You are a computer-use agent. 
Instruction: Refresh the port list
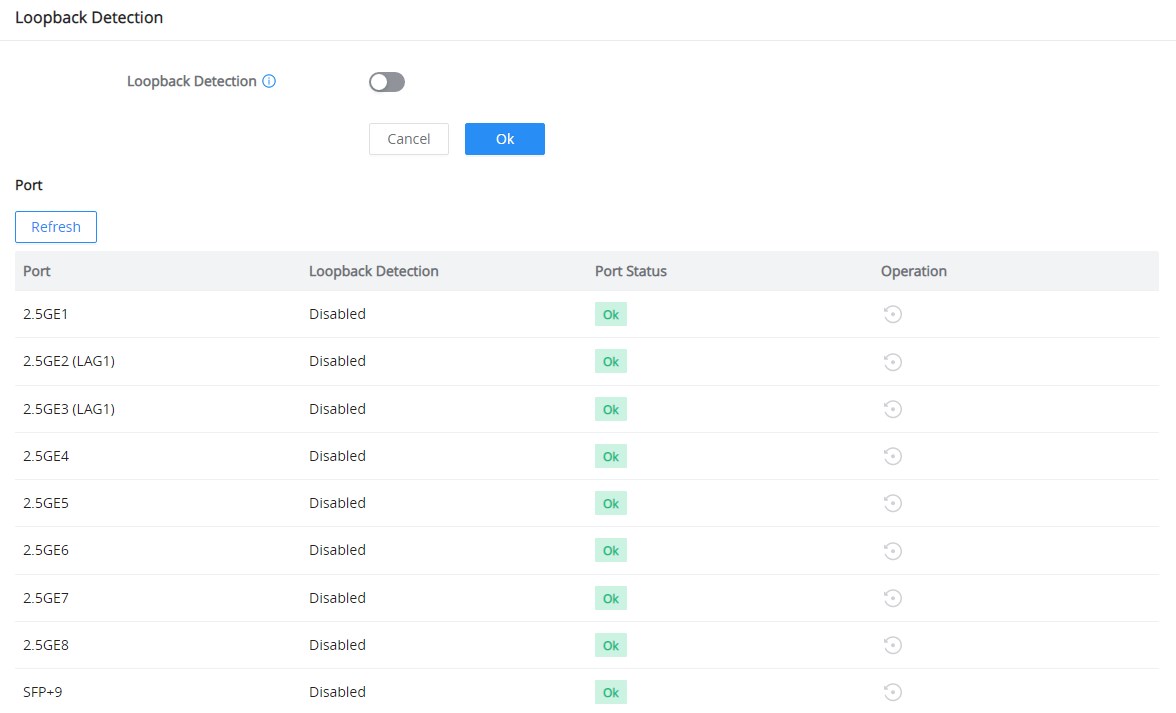click(56, 227)
